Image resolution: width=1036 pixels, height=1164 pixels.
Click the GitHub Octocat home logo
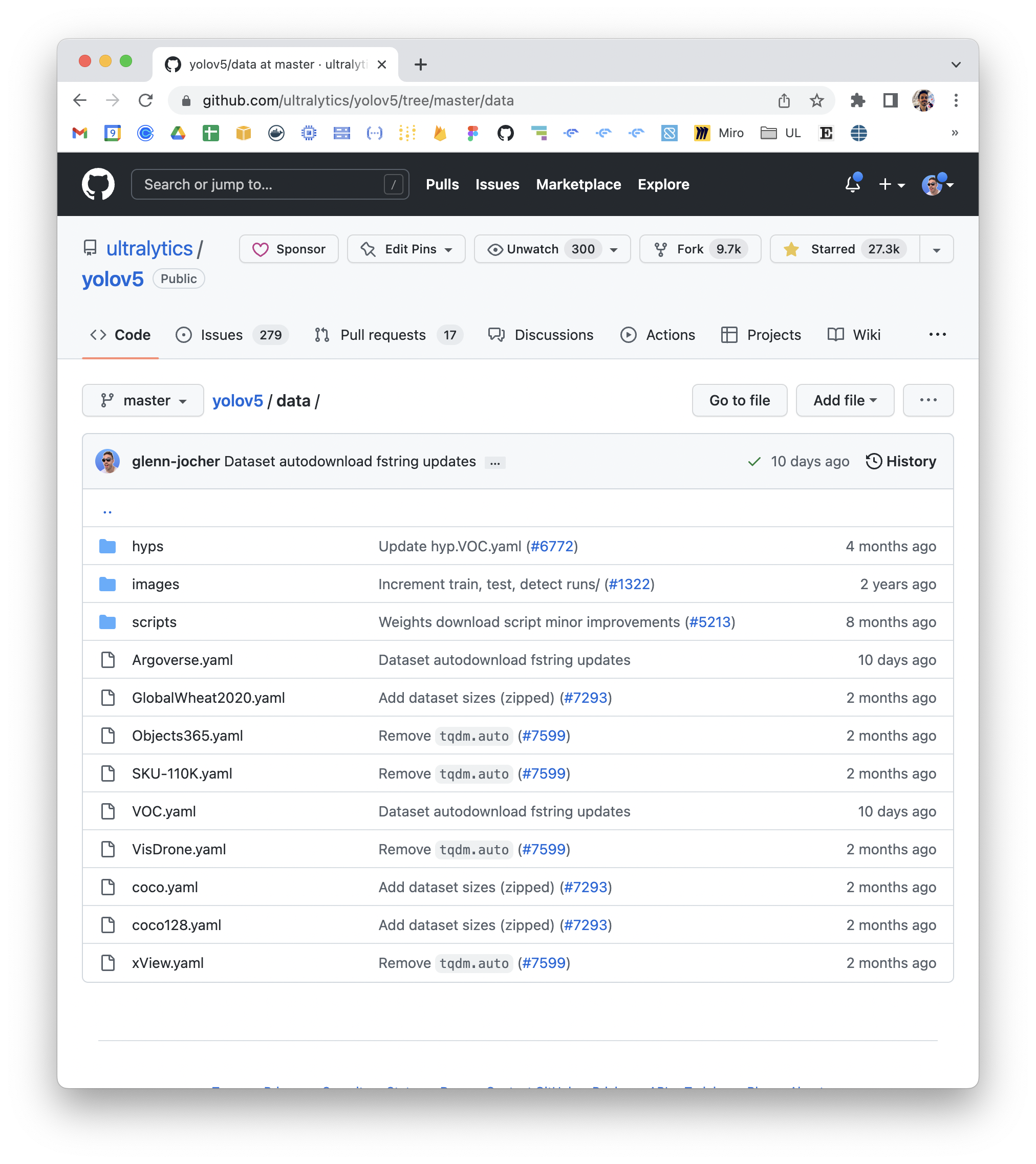[98, 184]
